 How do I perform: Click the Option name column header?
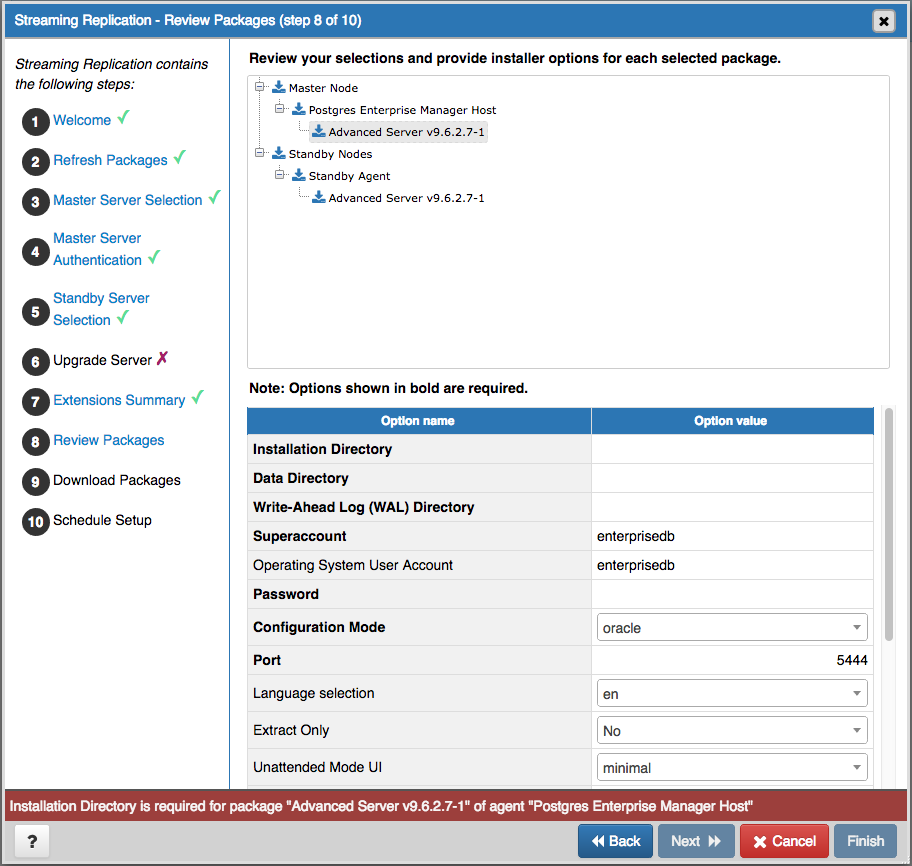pyautogui.click(x=419, y=420)
